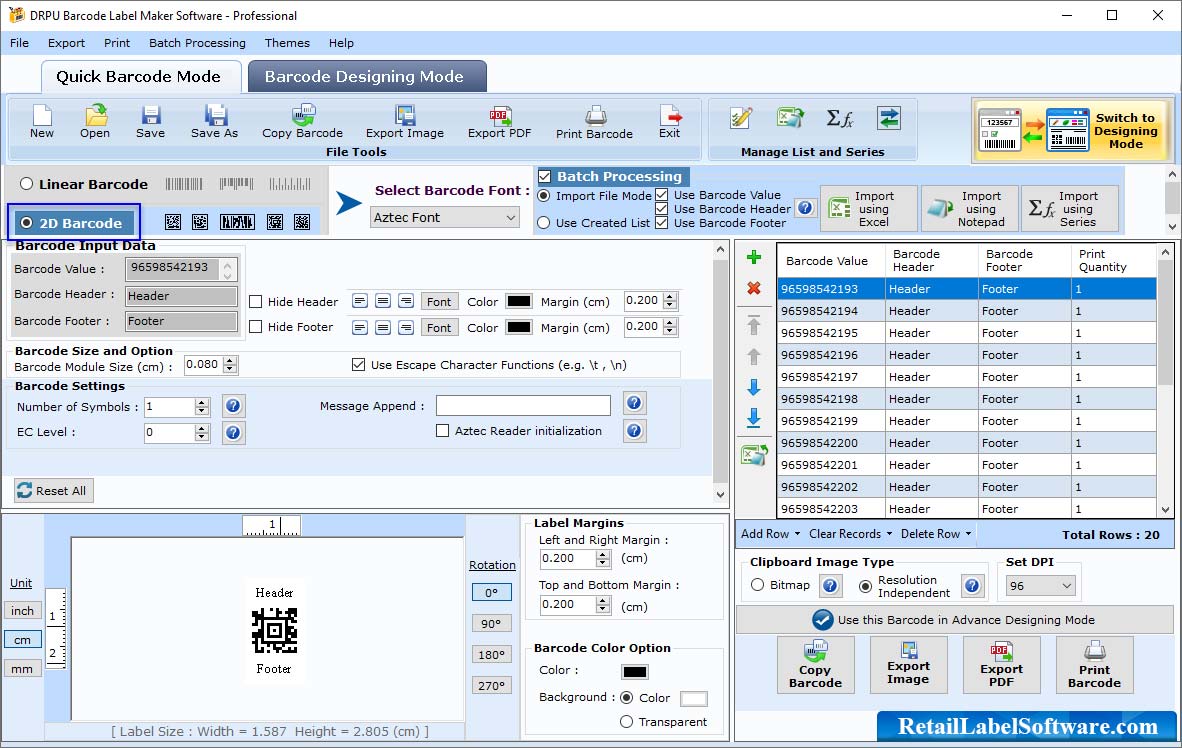
Task: Open the Themes menu
Action: coord(287,43)
